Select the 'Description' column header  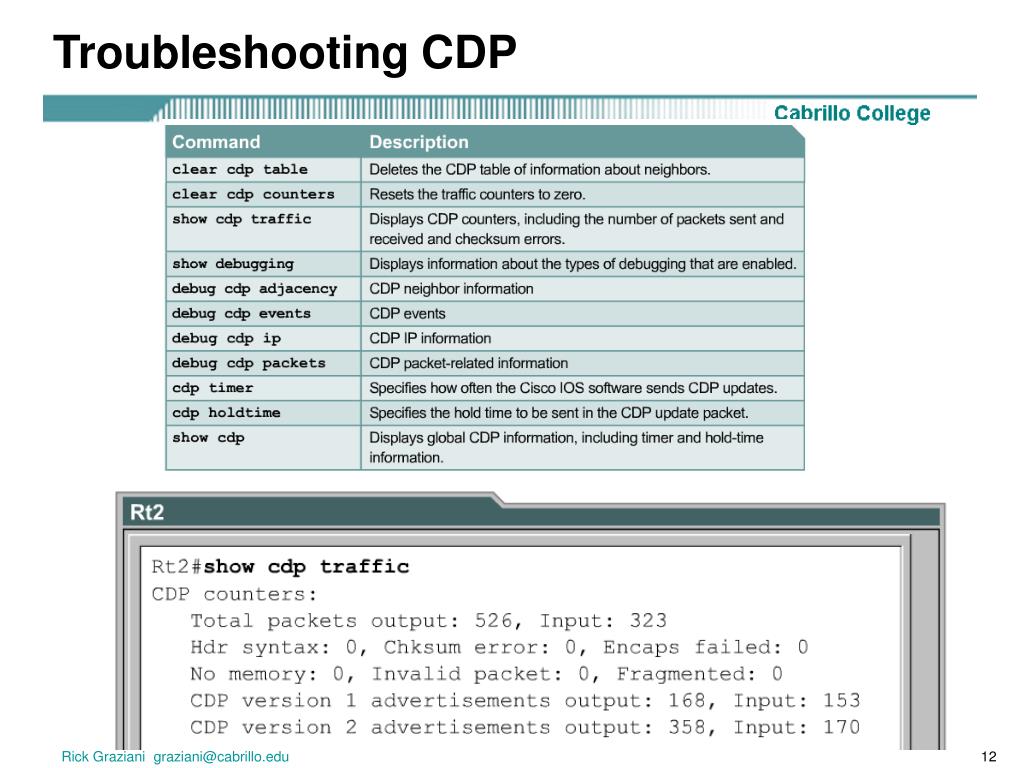click(419, 142)
